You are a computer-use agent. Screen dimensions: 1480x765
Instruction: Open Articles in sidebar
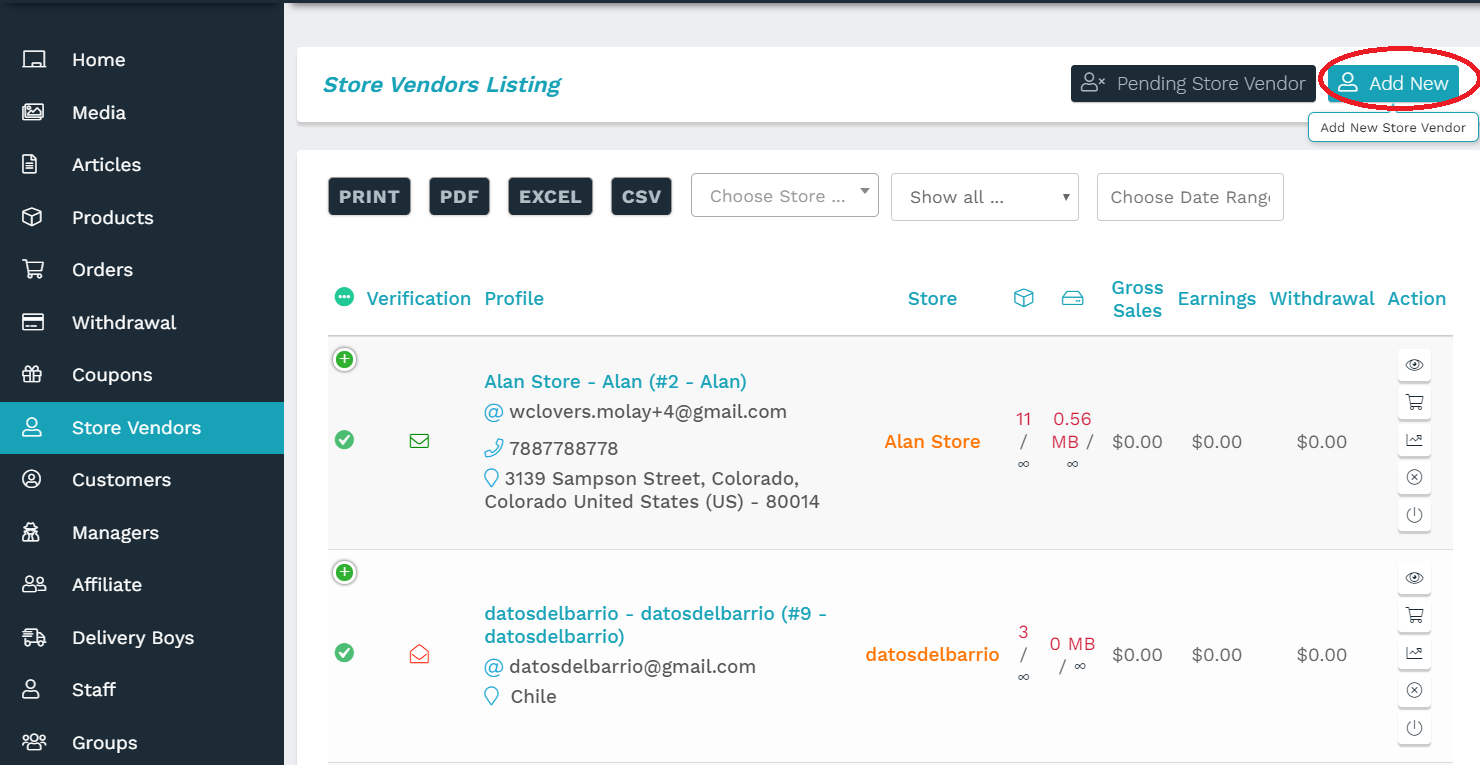click(x=142, y=165)
